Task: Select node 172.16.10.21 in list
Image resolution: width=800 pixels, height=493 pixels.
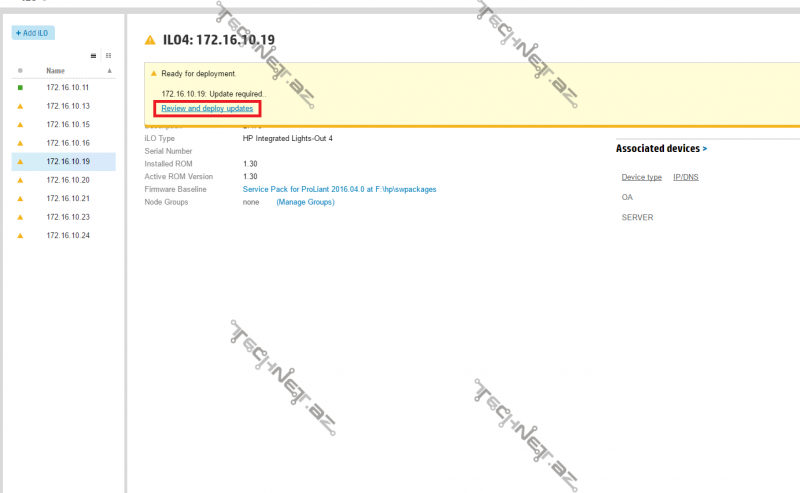Action: (x=68, y=198)
